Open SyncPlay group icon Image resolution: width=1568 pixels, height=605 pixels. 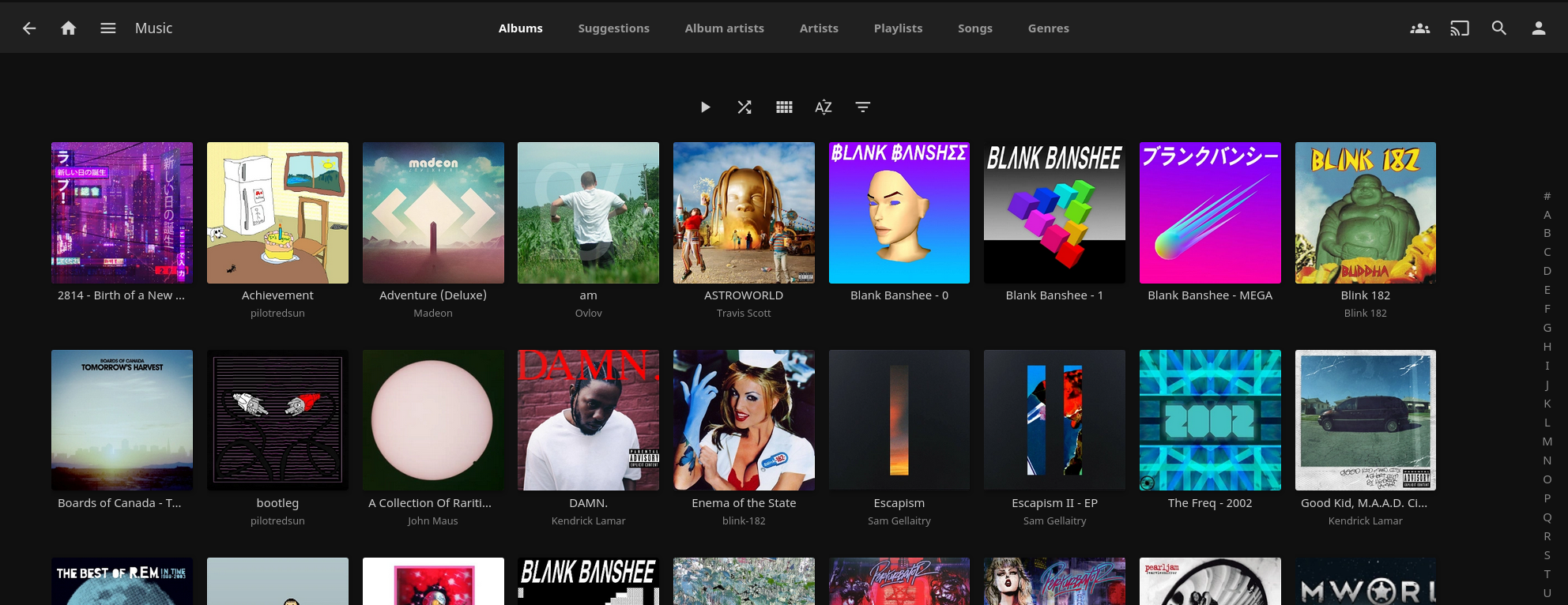[1420, 28]
